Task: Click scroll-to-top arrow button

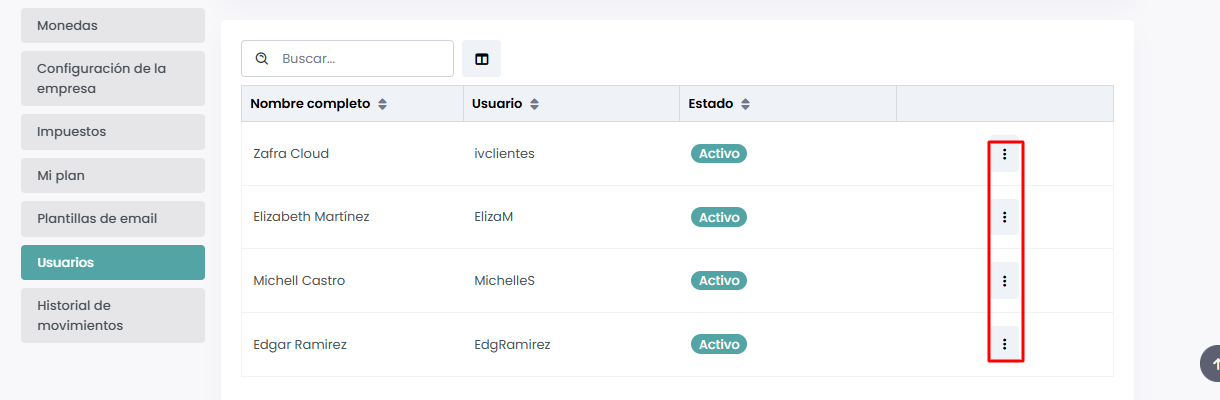Action: coord(1212,363)
